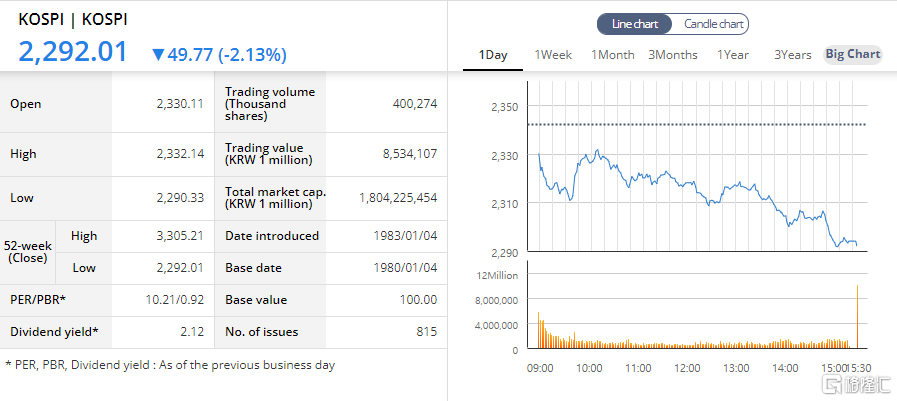This screenshot has width=897, height=401.
Task: Click the Trading volume value 400,274
Action: (x=415, y=104)
